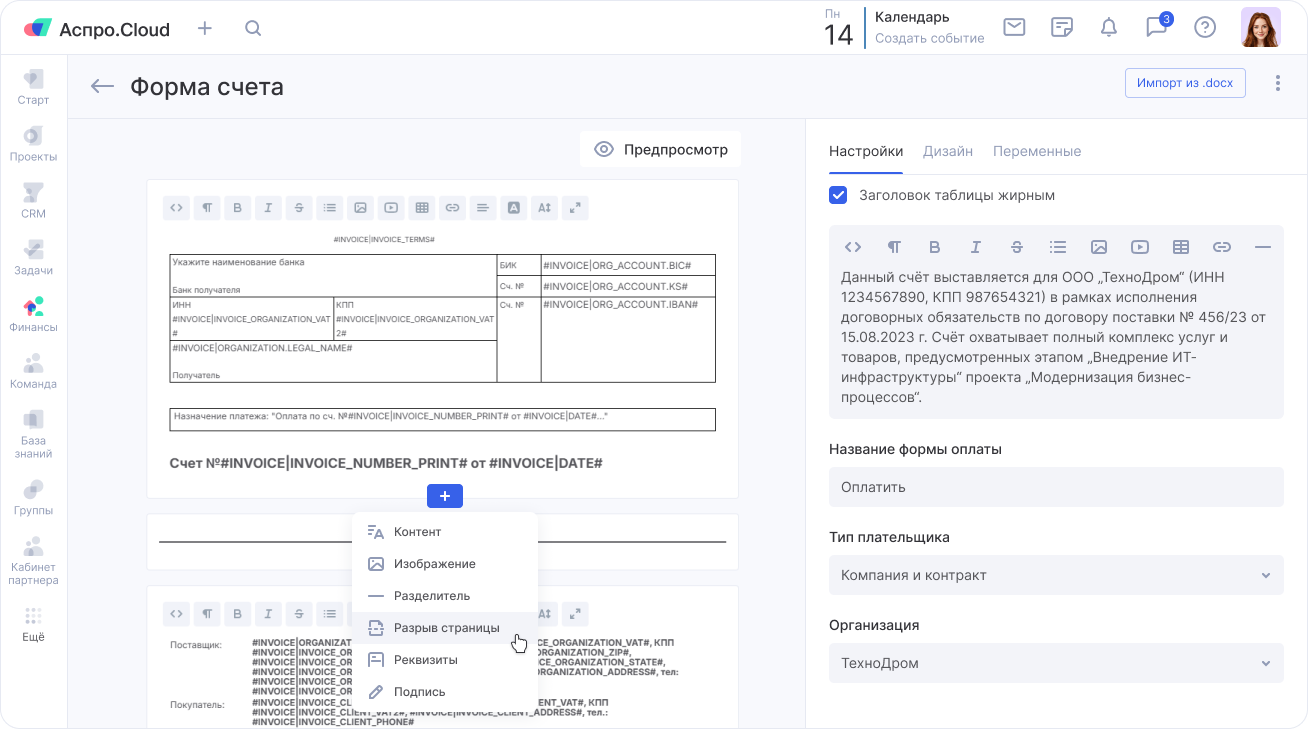1308x729 pixels.
Task: Click Создать событие link under Календарь
Action: tap(929, 38)
